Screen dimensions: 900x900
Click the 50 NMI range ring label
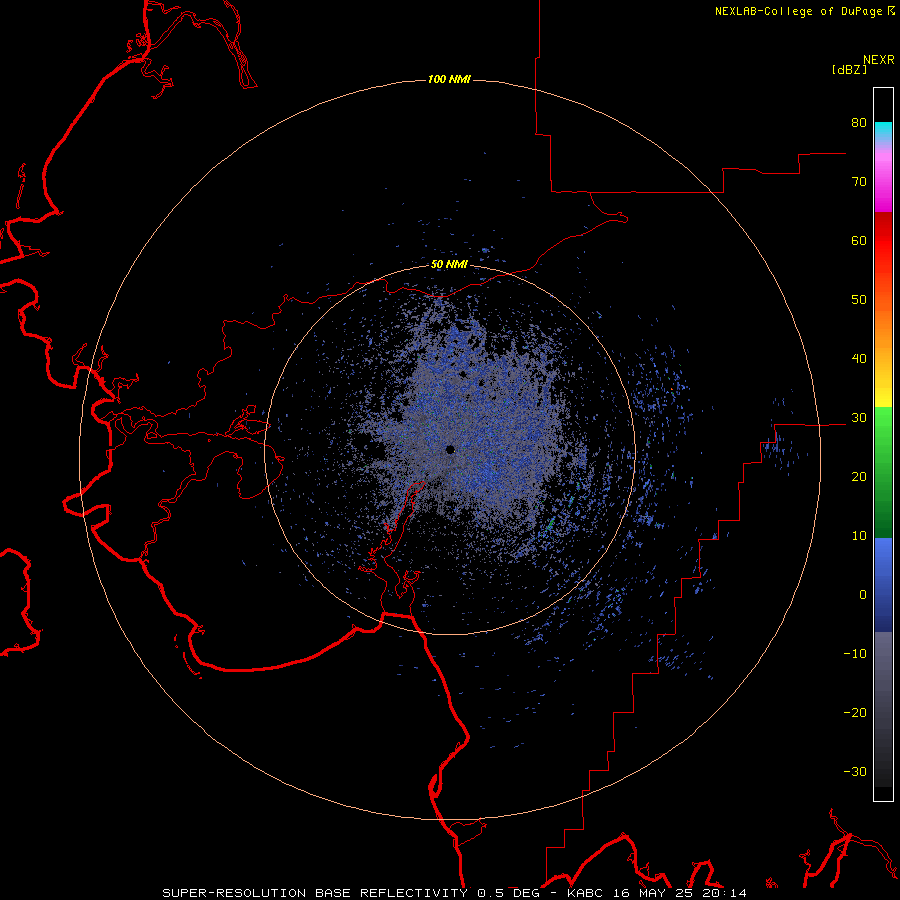(449, 264)
